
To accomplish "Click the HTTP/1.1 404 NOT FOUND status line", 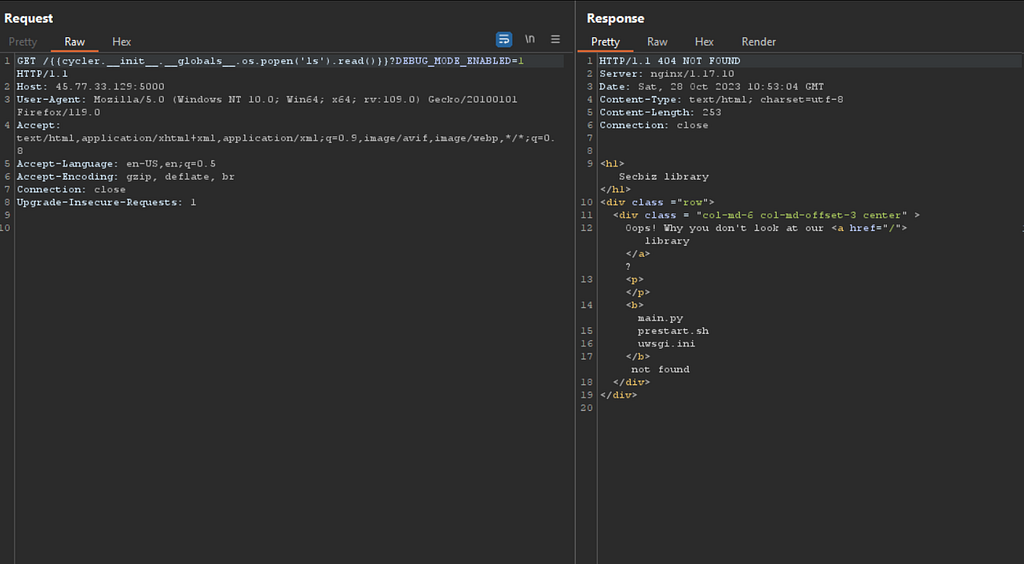I will [x=670, y=61].
